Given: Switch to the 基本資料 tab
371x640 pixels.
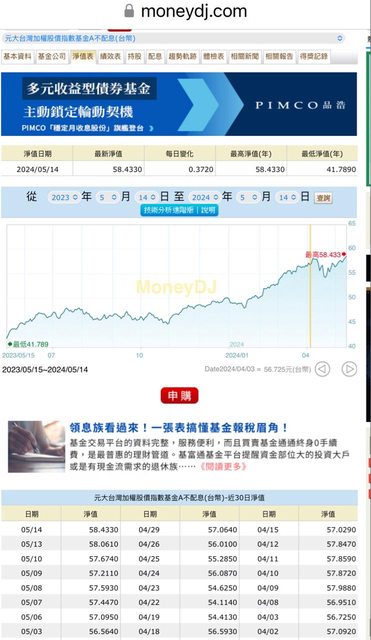Looking at the screenshot, I should point(18,57).
